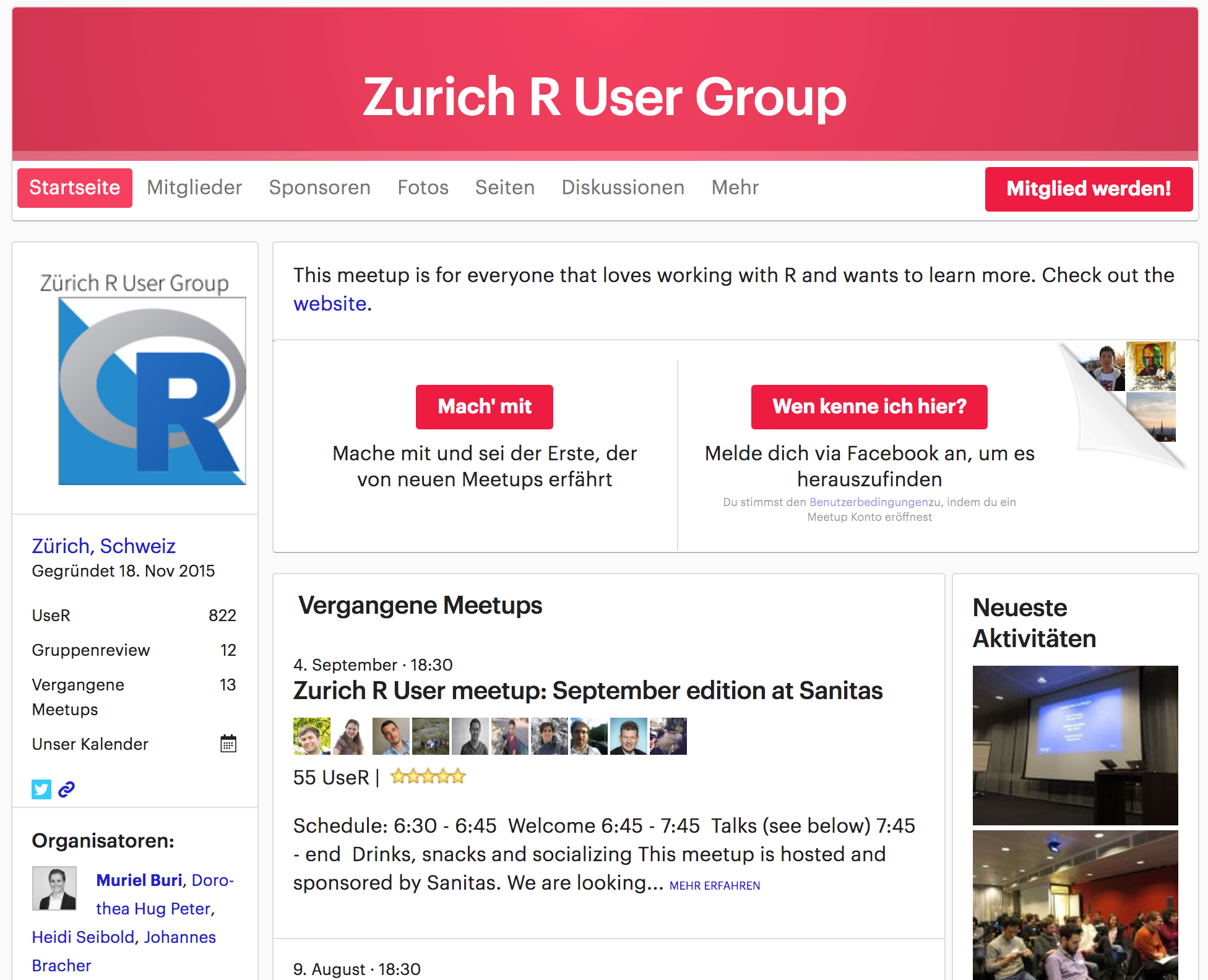Go to the Sponsoren tab

[x=319, y=187]
